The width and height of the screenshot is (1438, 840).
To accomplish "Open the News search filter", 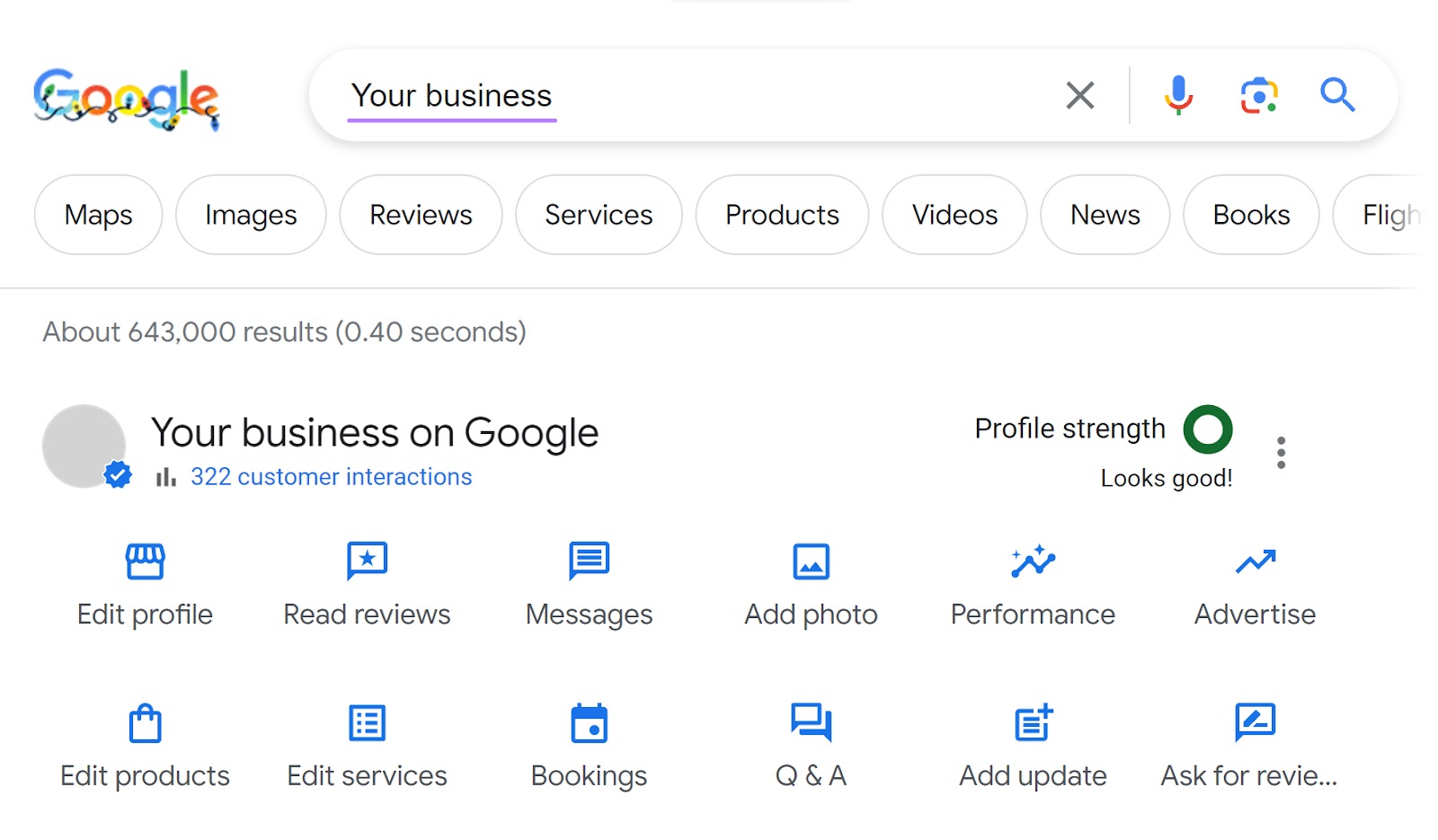I will pos(1104,215).
